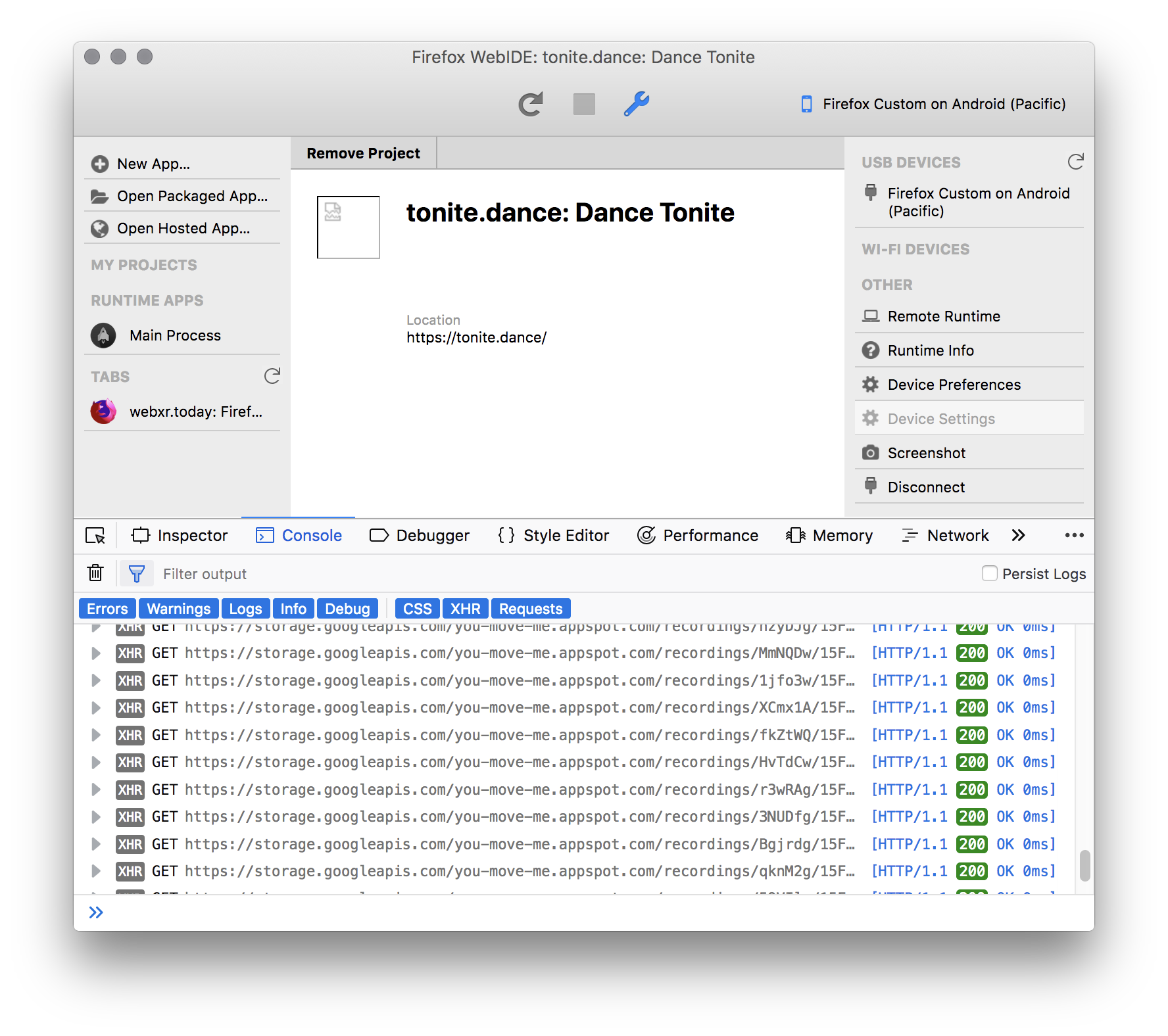Toggle the CSS filter
Screen dimensions: 1168x1036
click(x=417, y=609)
